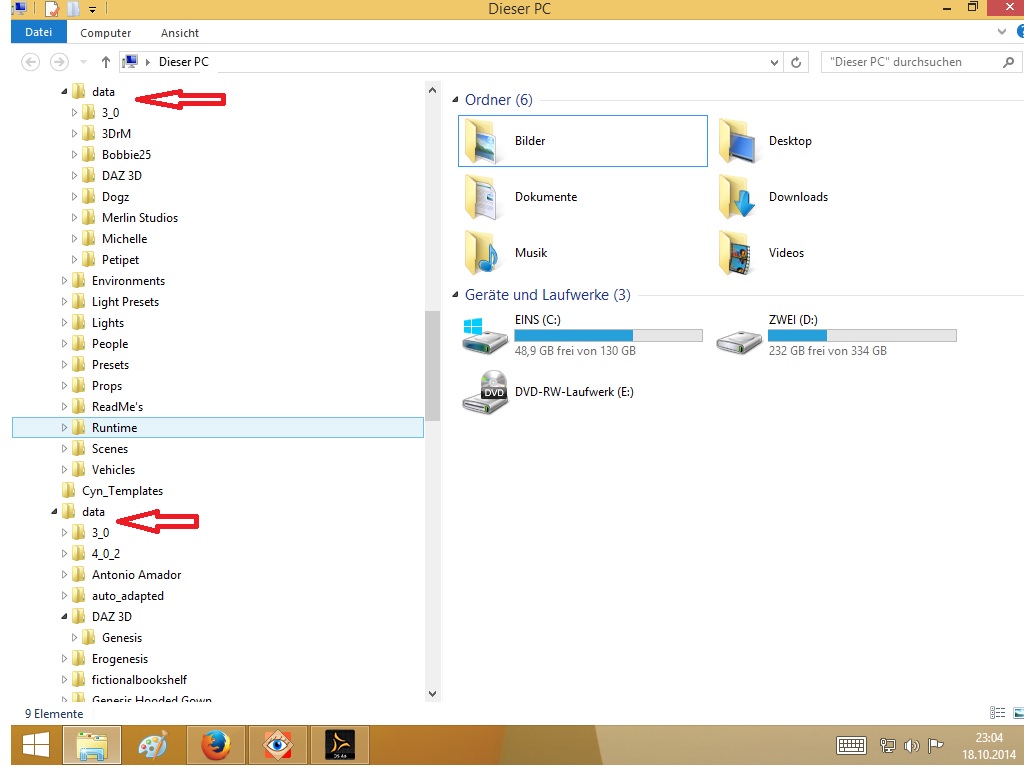Click the Back navigation arrow
The width and height of the screenshot is (1024, 768).
[31, 62]
